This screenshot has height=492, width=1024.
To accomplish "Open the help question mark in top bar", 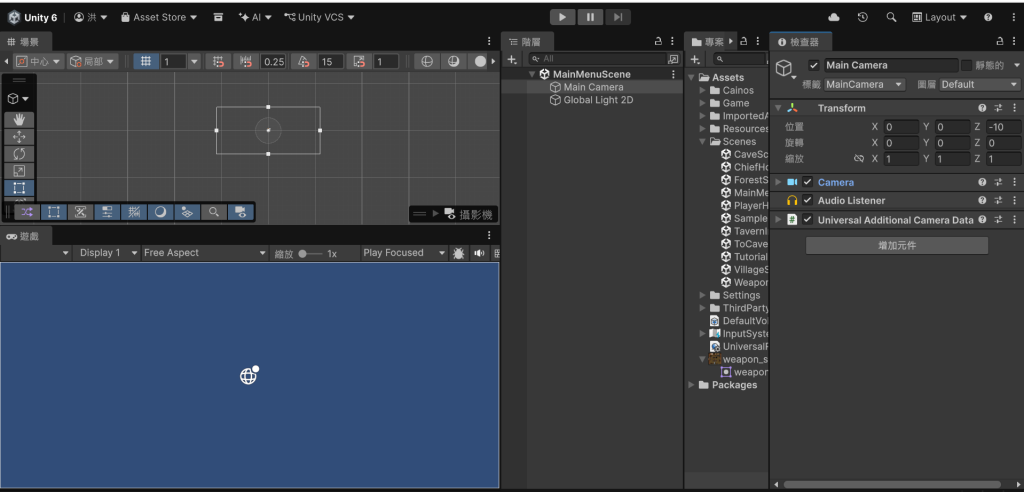I will click(988, 18).
